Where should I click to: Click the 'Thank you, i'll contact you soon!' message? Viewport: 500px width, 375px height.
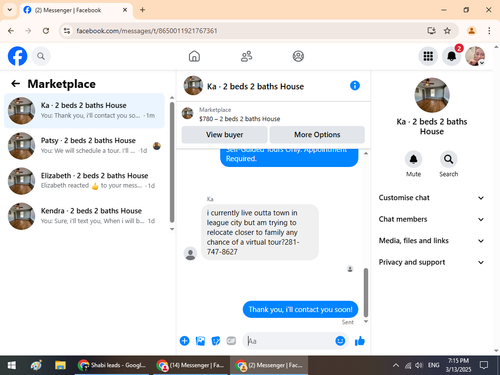tap(300, 309)
